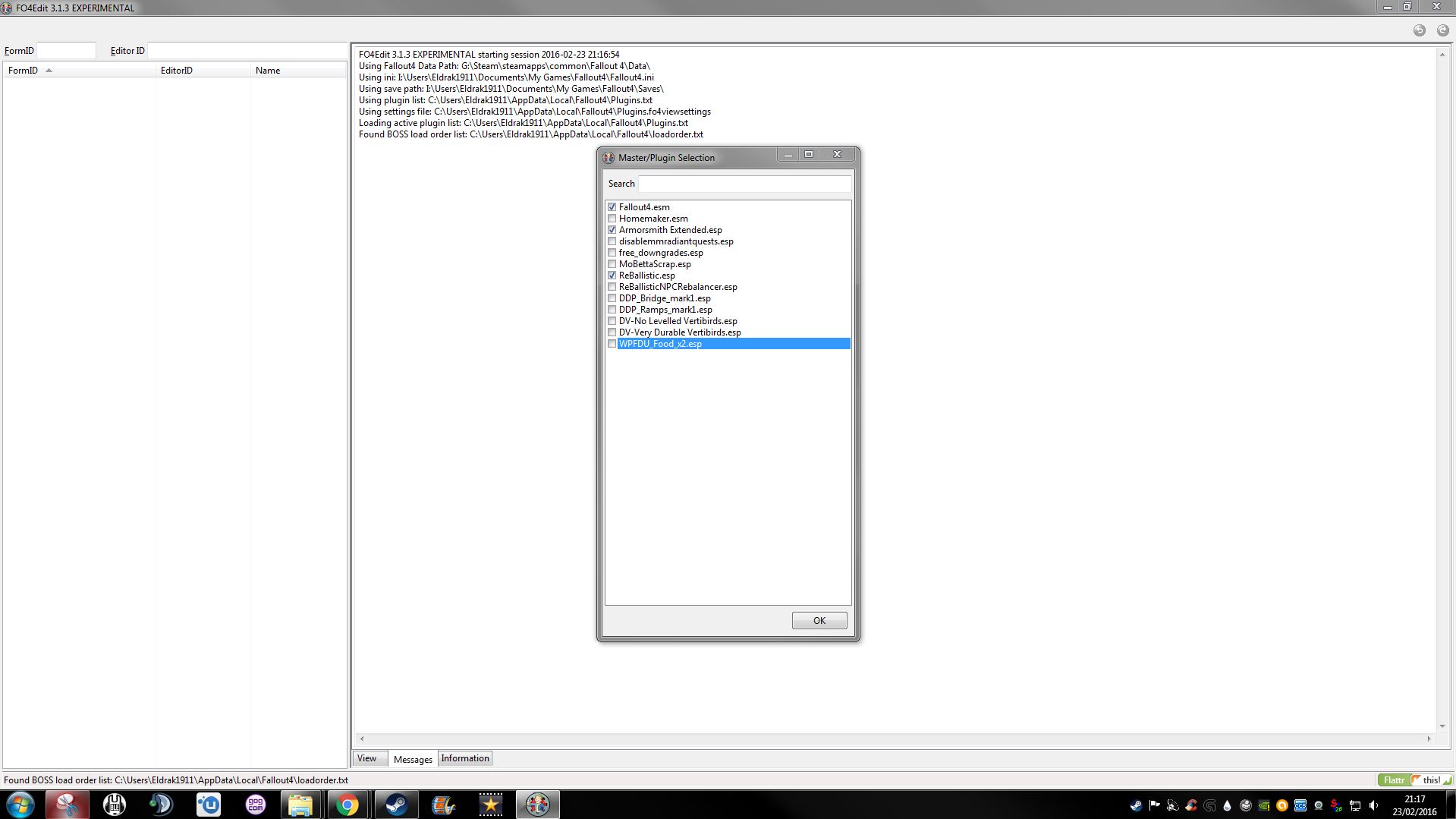The height and width of the screenshot is (819, 1456).
Task: Uncheck Armorsmith Extended.esp checkbox
Action: [x=612, y=230]
